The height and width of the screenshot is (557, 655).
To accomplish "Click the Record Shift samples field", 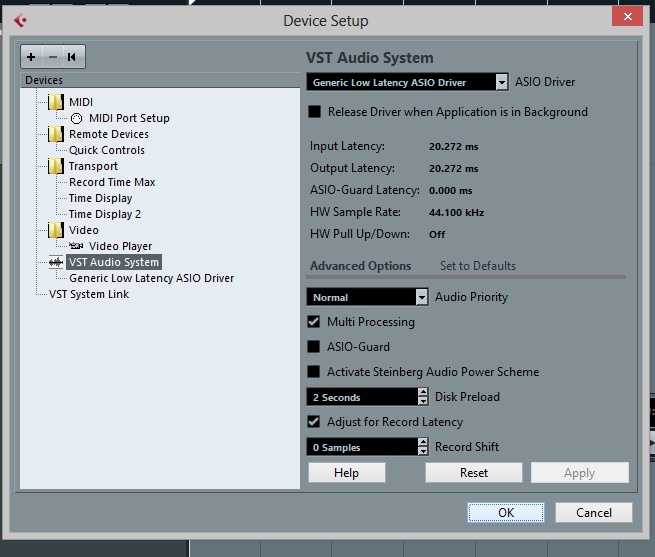I will (360, 447).
